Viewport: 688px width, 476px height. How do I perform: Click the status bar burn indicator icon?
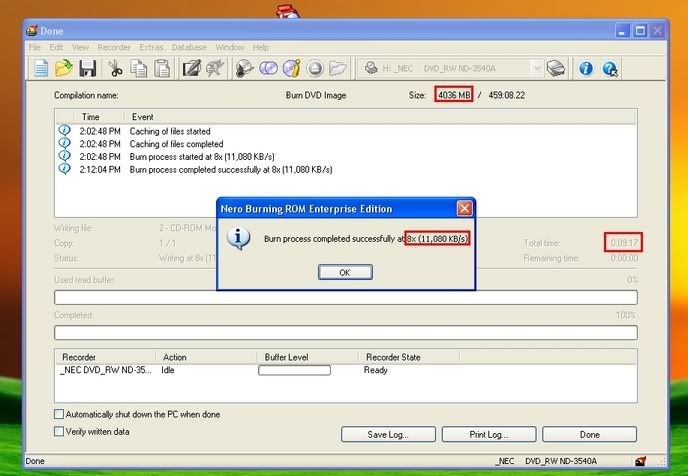(x=640, y=461)
